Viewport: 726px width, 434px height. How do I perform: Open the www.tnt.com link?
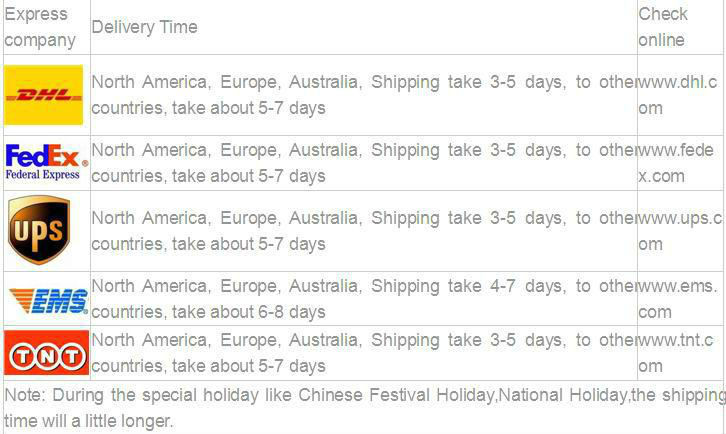[x=676, y=353]
